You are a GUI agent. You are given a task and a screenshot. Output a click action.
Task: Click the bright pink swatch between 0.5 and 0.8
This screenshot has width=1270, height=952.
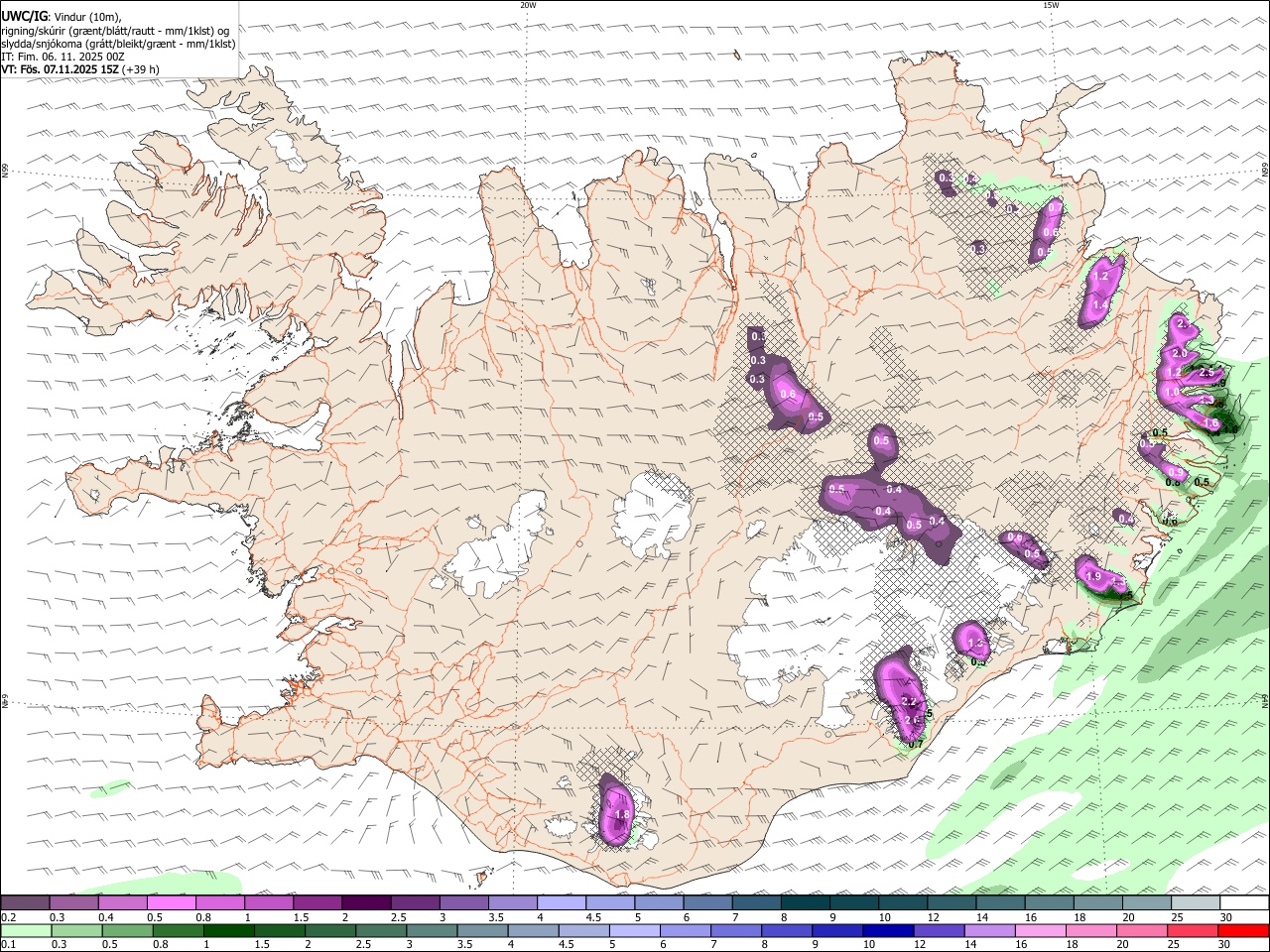[x=171, y=903]
